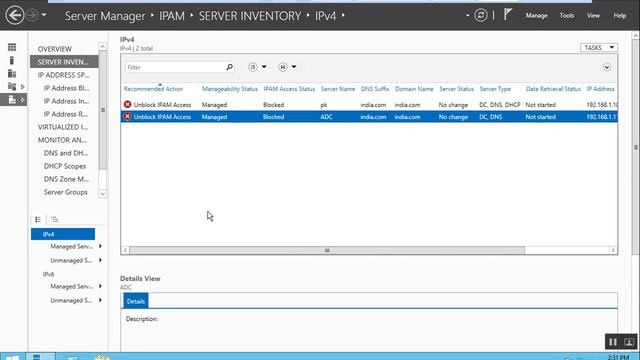Open the Windows Start button

[12, 357]
